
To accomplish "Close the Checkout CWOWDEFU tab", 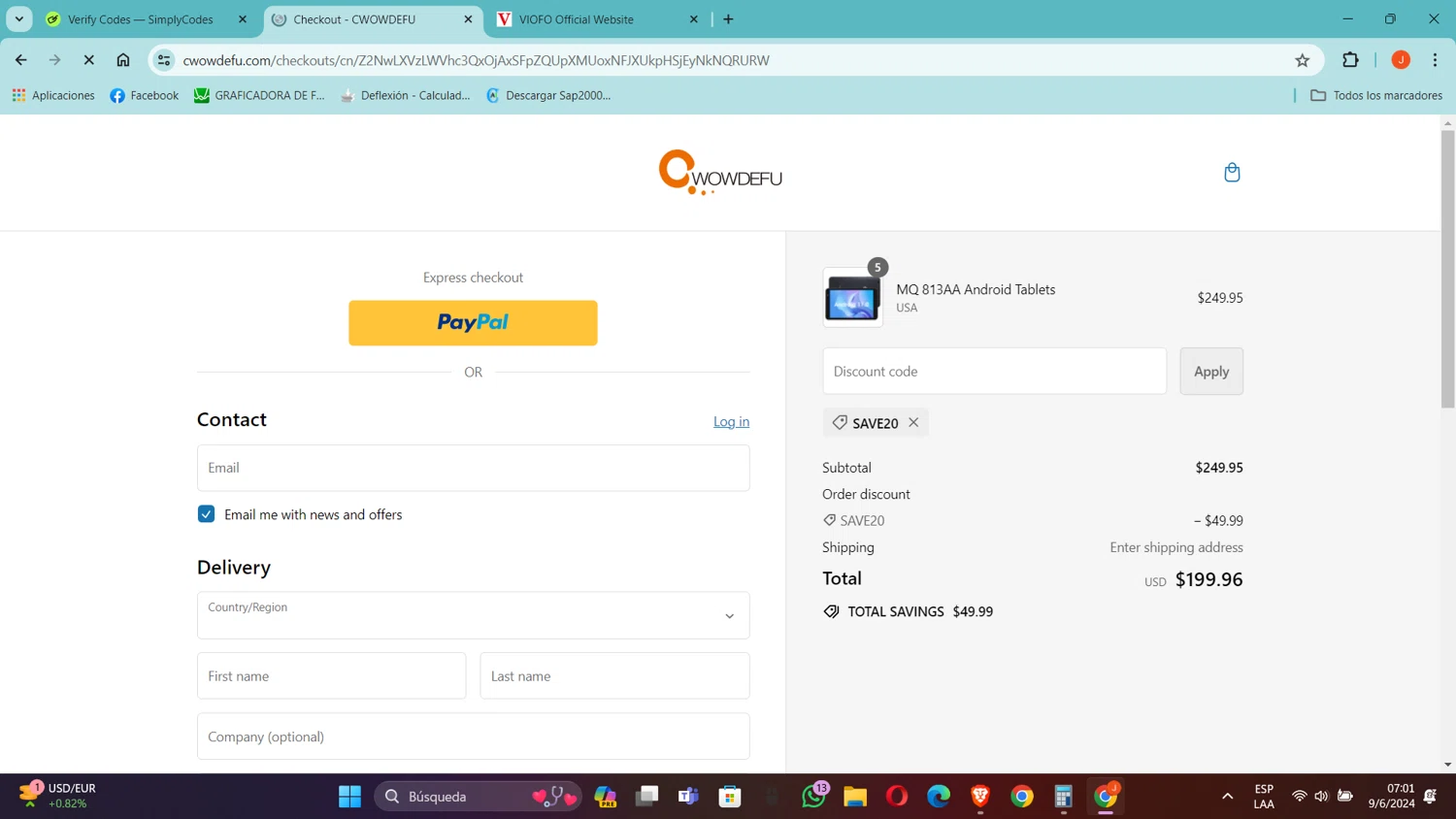I will point(468,19).
